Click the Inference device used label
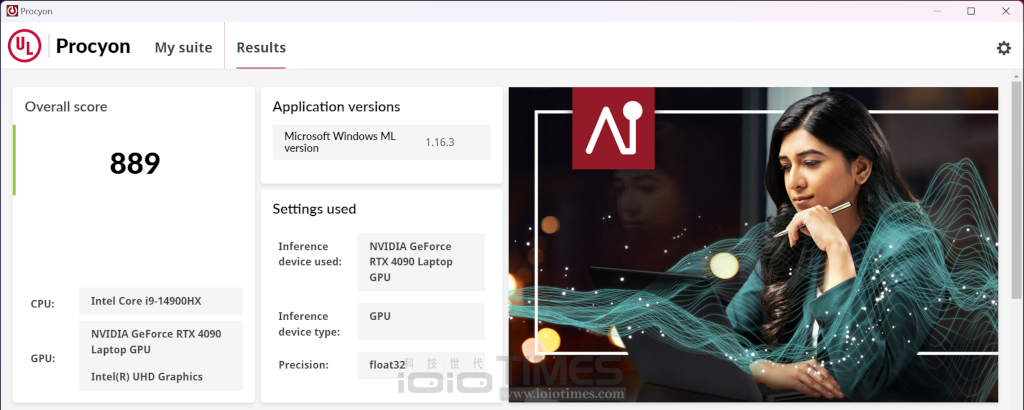The width and height of the screenshot is (1024, 410). pyautogui.click(x=310, y=254)
